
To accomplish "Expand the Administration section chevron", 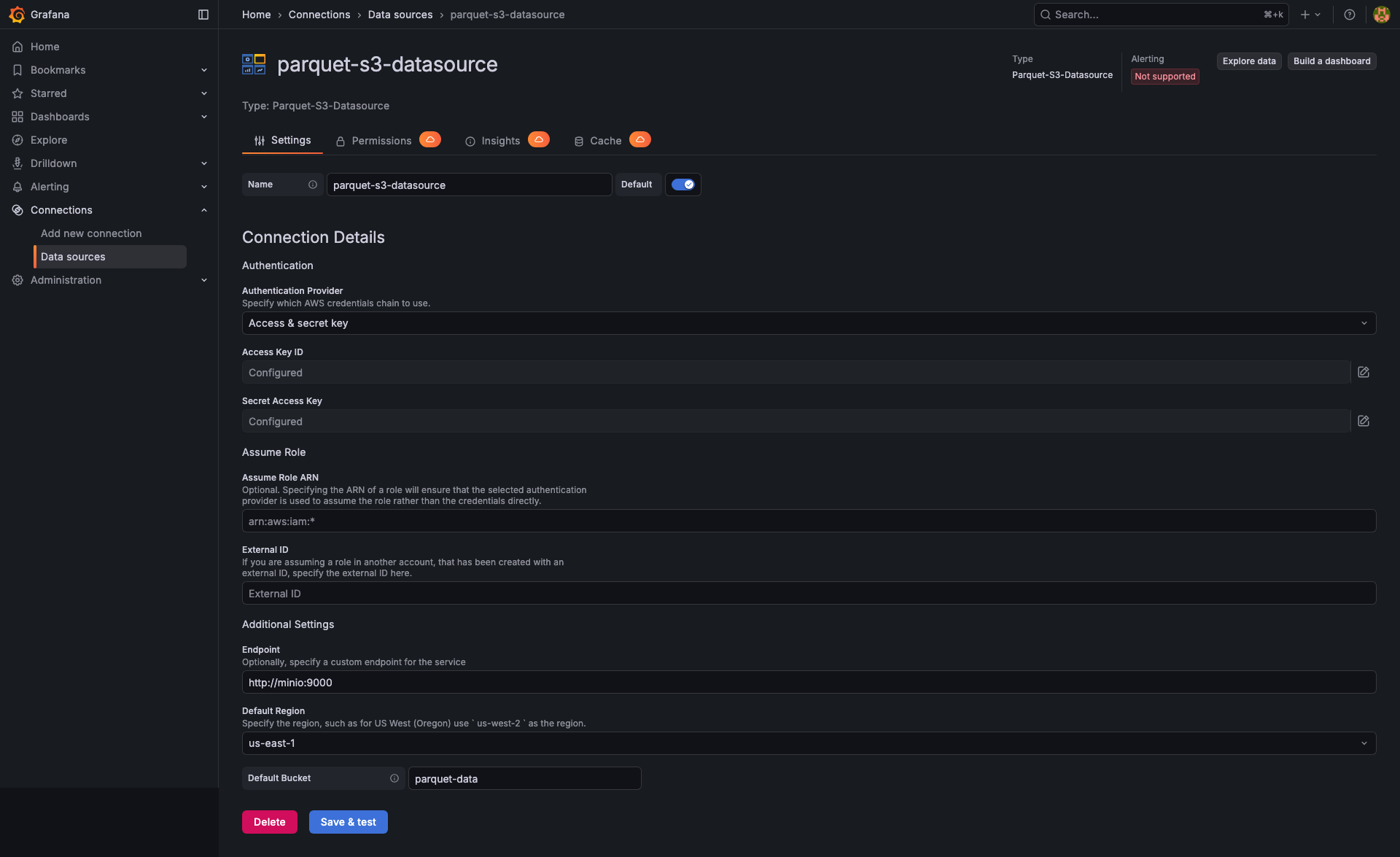I will (x=204, y=280).
